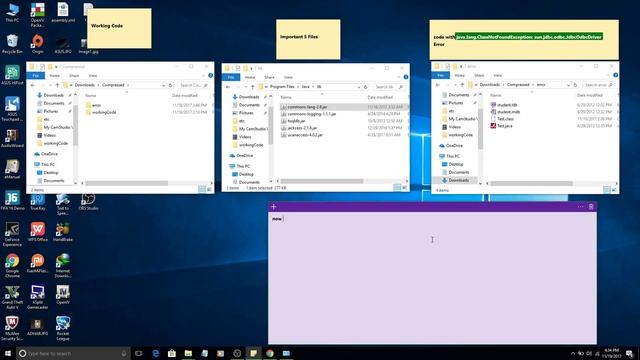This screenshot has width=640, height=360.
Task: Delete purple sticky note via trash icon
Action: tap(591, 207)
